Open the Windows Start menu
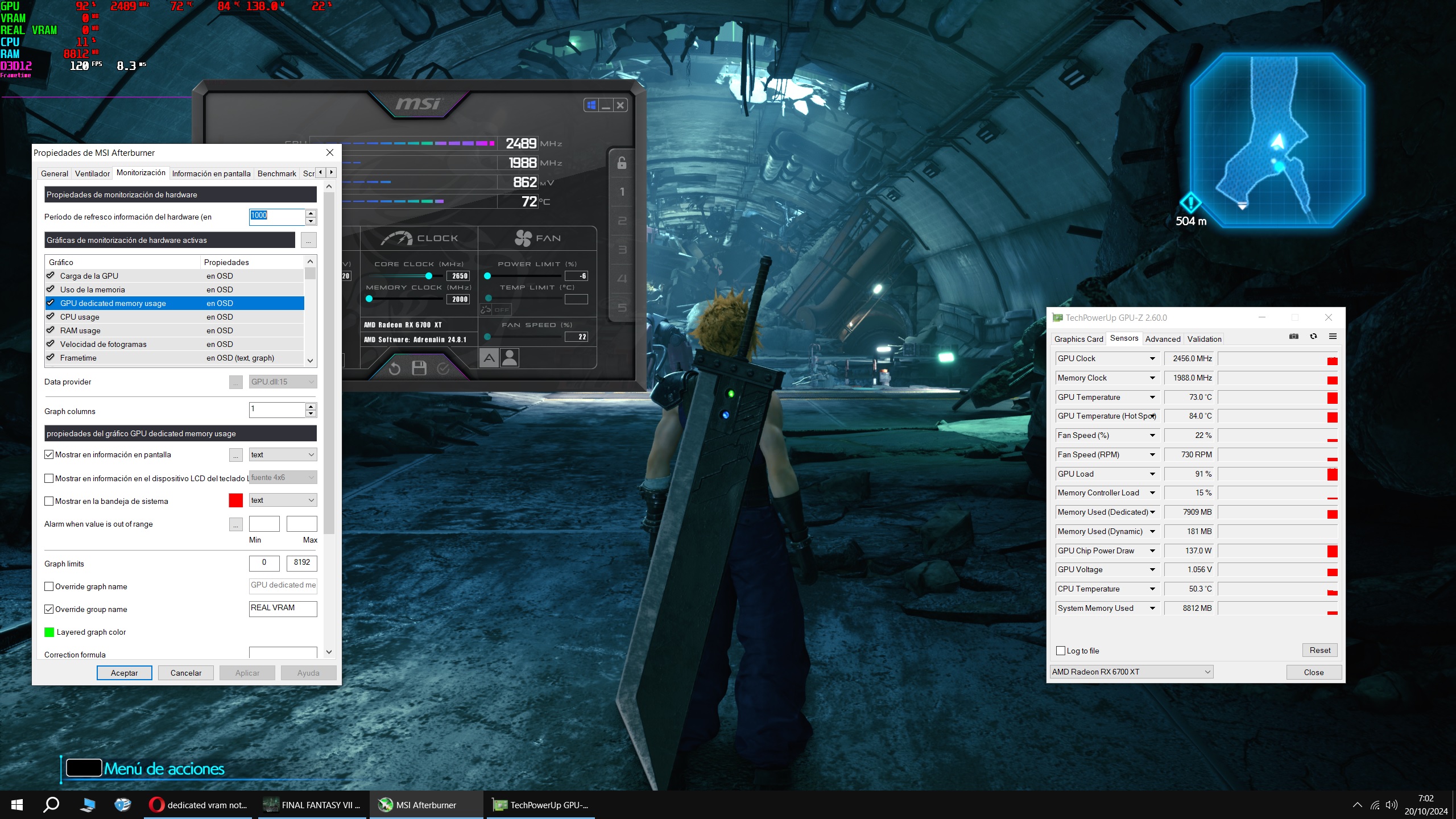The width and height of the screenshot is (1456, 819). pyautogui.click(x=17, y=805)
